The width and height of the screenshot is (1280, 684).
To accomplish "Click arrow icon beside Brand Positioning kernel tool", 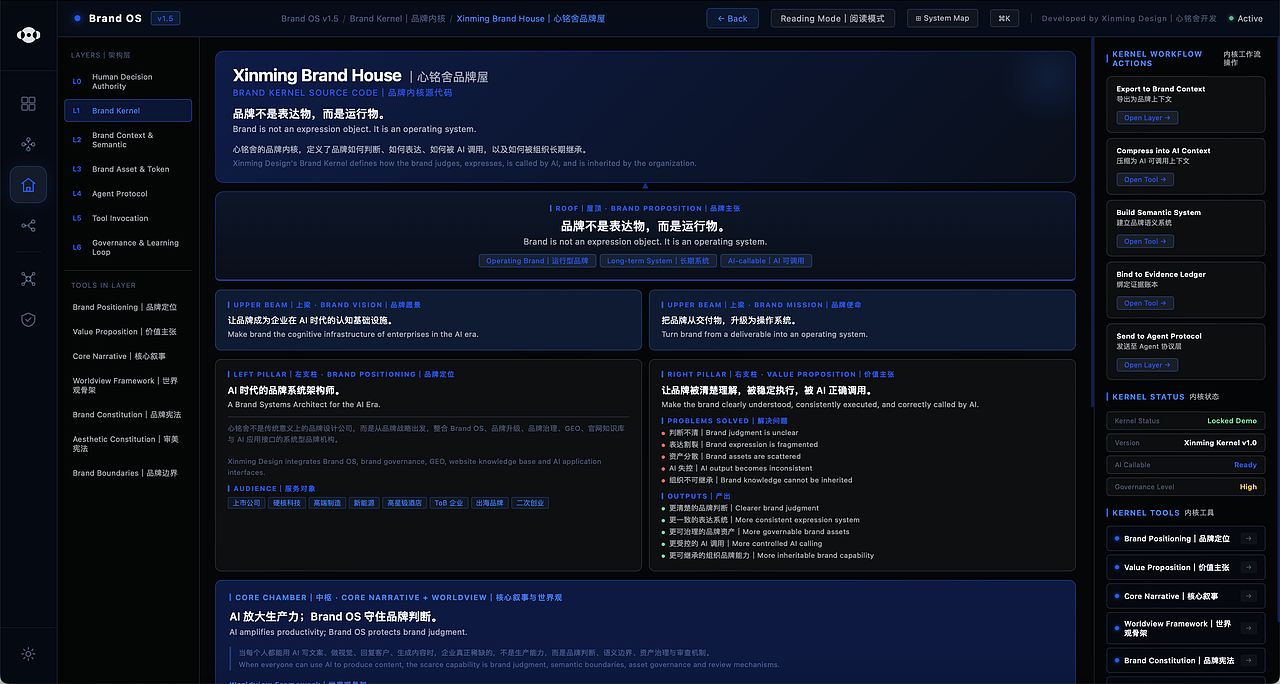I will [1247, 538].
